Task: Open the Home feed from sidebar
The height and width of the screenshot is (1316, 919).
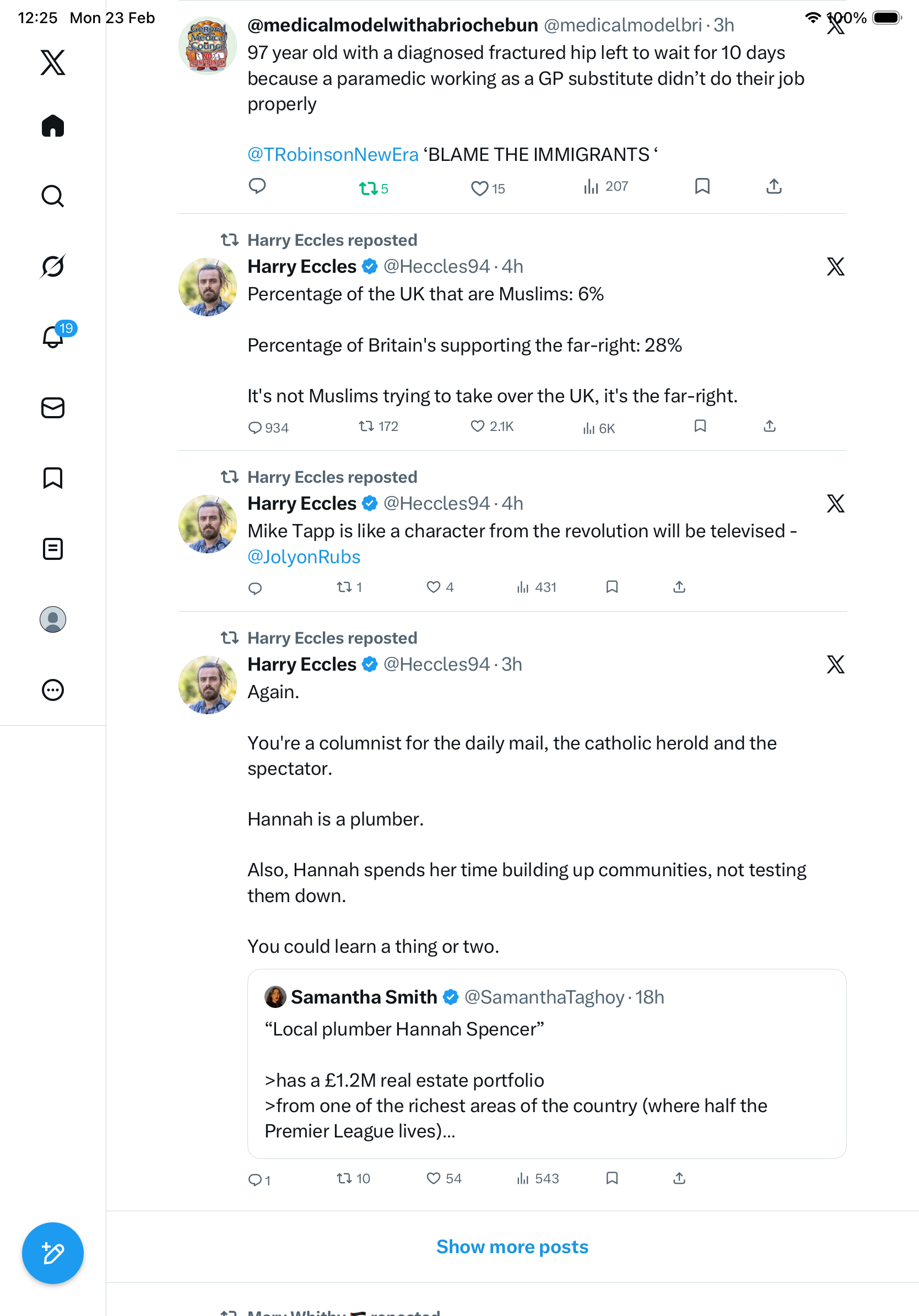Action: pos(53,126)
